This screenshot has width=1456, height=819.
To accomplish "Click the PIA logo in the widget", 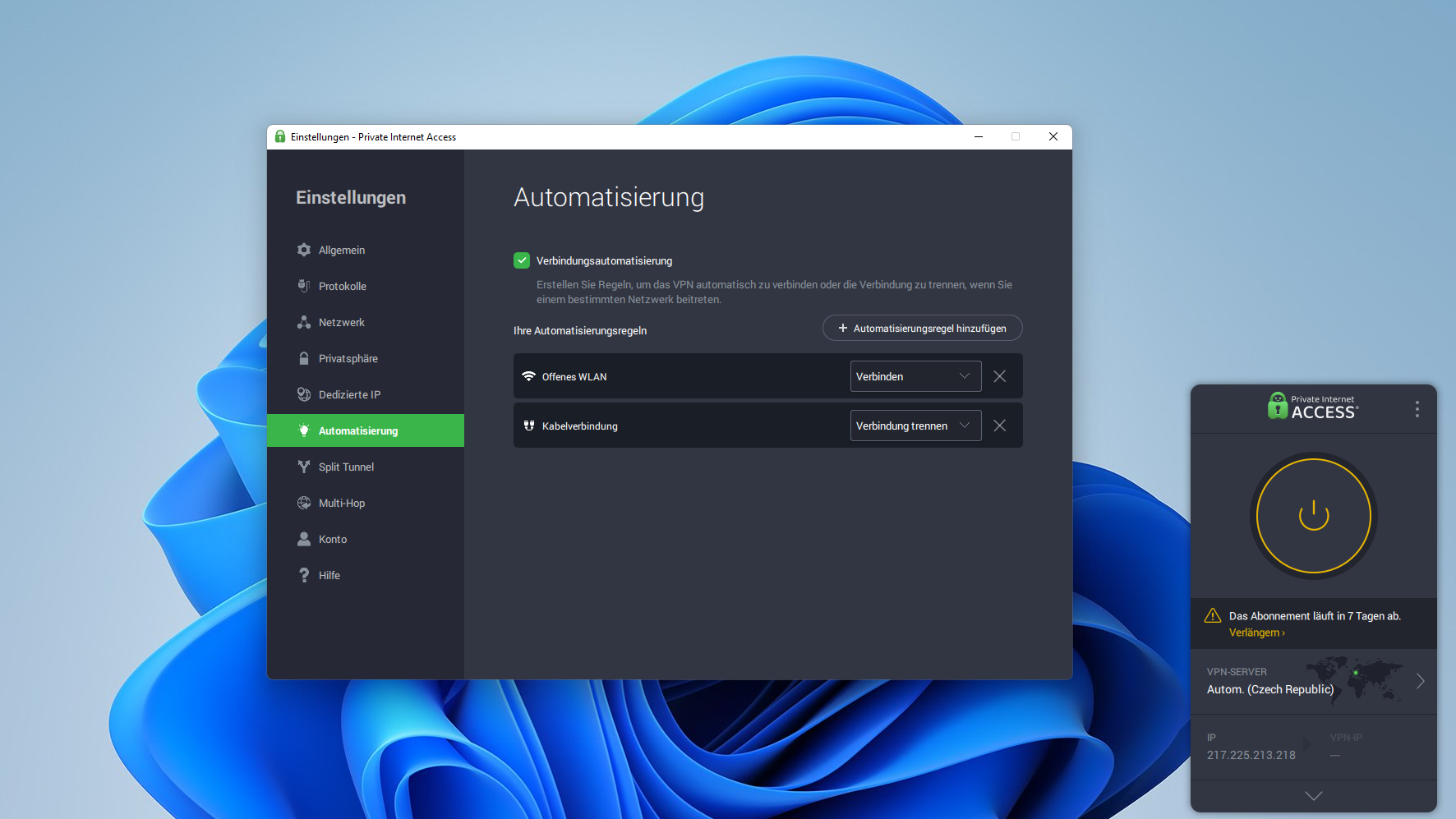I will [x=1313, y=406].
